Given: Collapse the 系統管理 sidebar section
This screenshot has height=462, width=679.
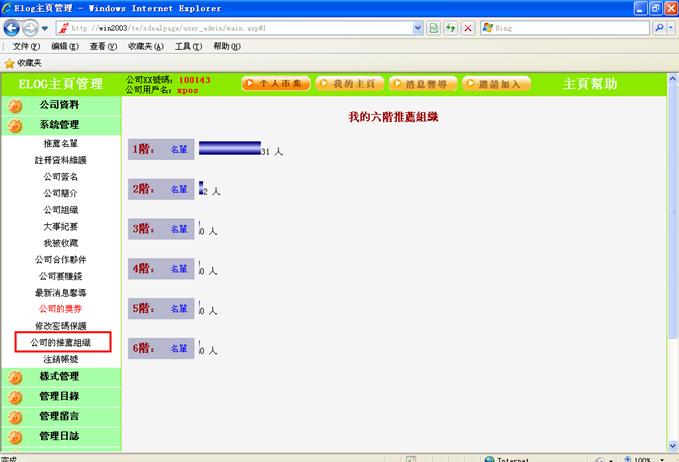Looking at the screenshot, I should [x=59, y=125].
